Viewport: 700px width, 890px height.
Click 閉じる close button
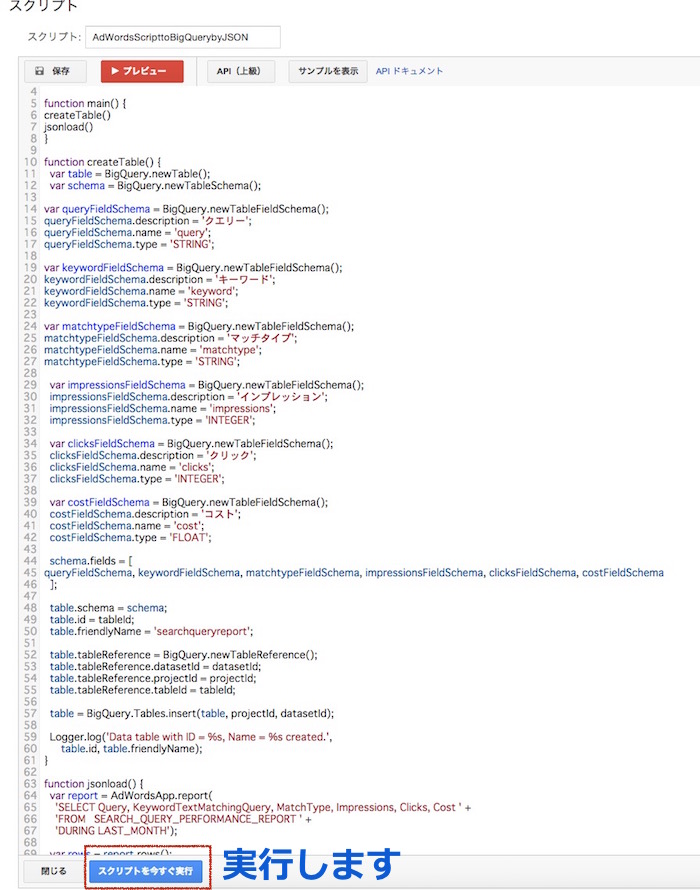click(53, 871)
